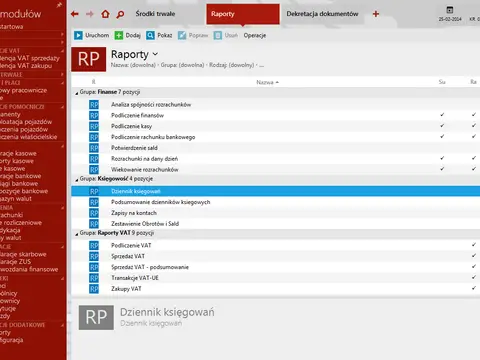Sort by the Nazwa column header
Image resolution: width=480 pixels, height=360 pixels.
click(x=267, y=82)
